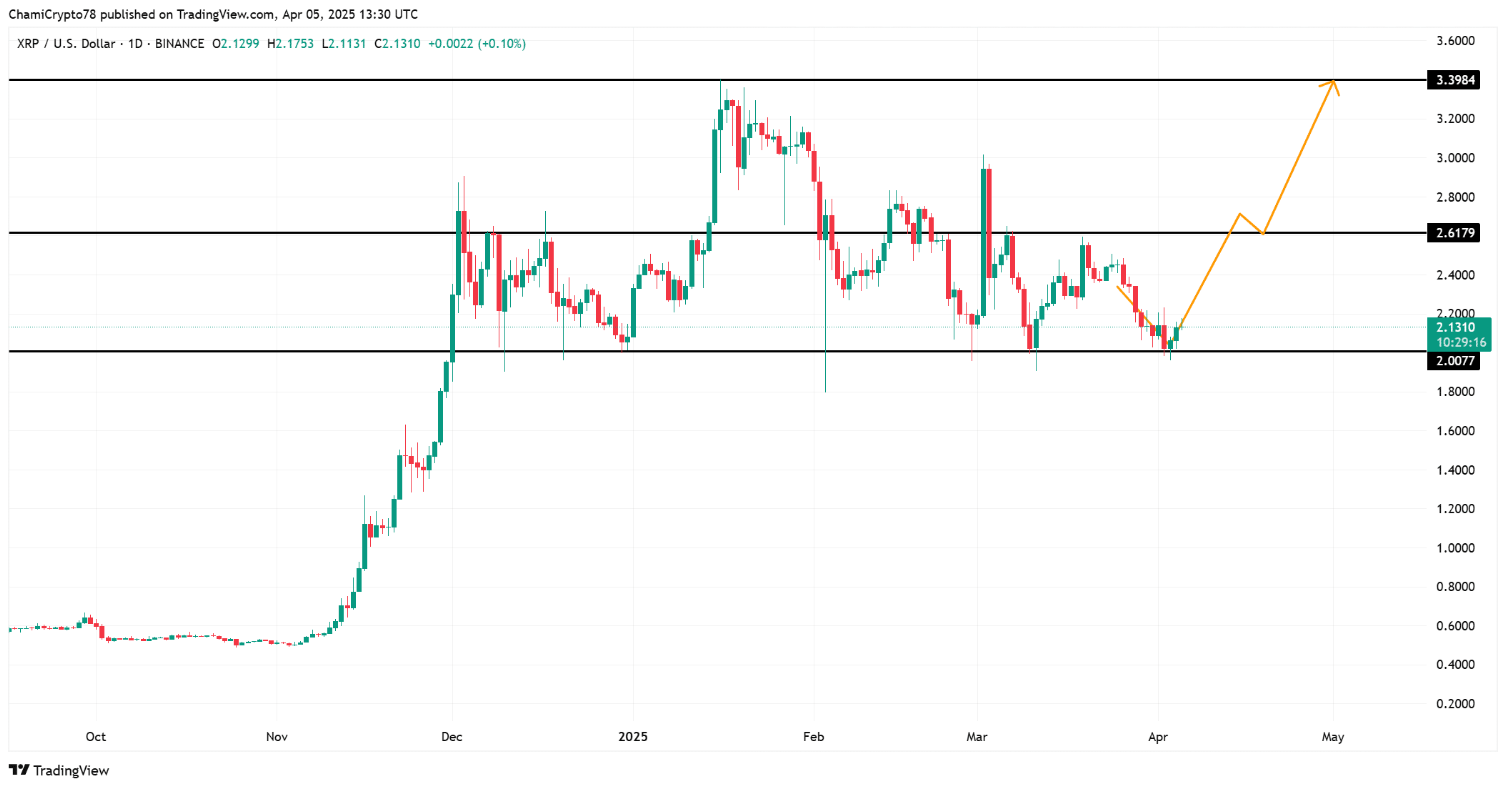
Task: Click the Oct label on time axis
Action: pyautogui.click(x=96, y=738)
